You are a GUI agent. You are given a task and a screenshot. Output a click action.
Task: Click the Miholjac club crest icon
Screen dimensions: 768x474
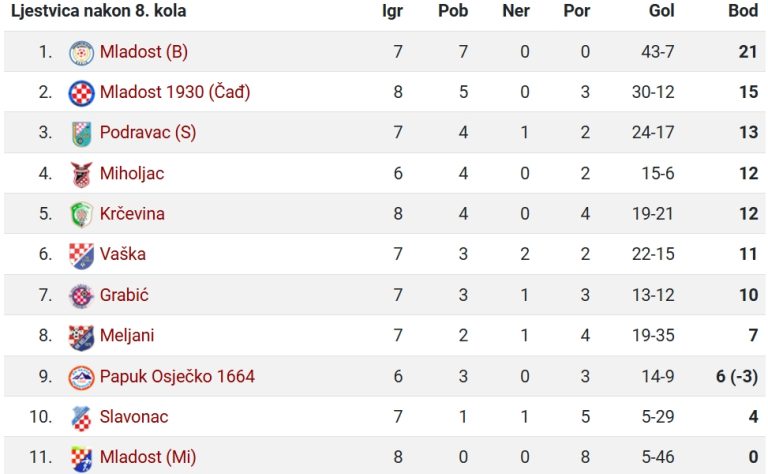[x=81, y=174]
